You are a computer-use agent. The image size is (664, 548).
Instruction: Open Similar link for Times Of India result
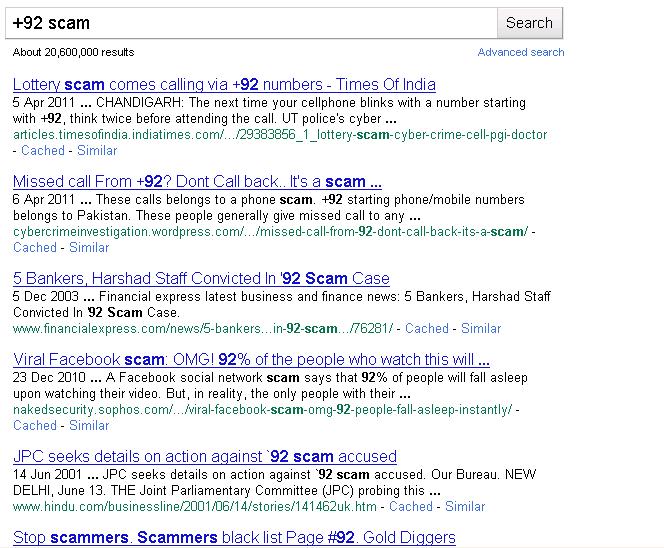pos(97,150)
